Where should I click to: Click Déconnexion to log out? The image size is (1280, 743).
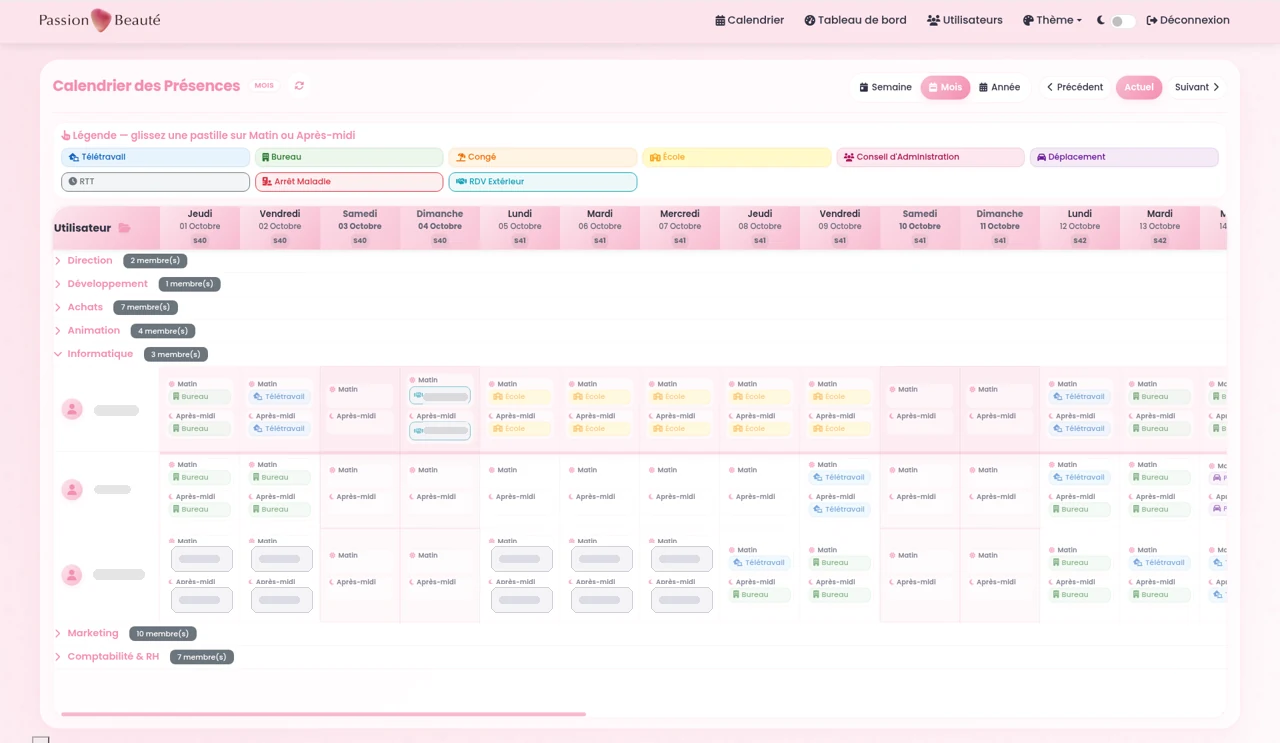coord(1188,20)
